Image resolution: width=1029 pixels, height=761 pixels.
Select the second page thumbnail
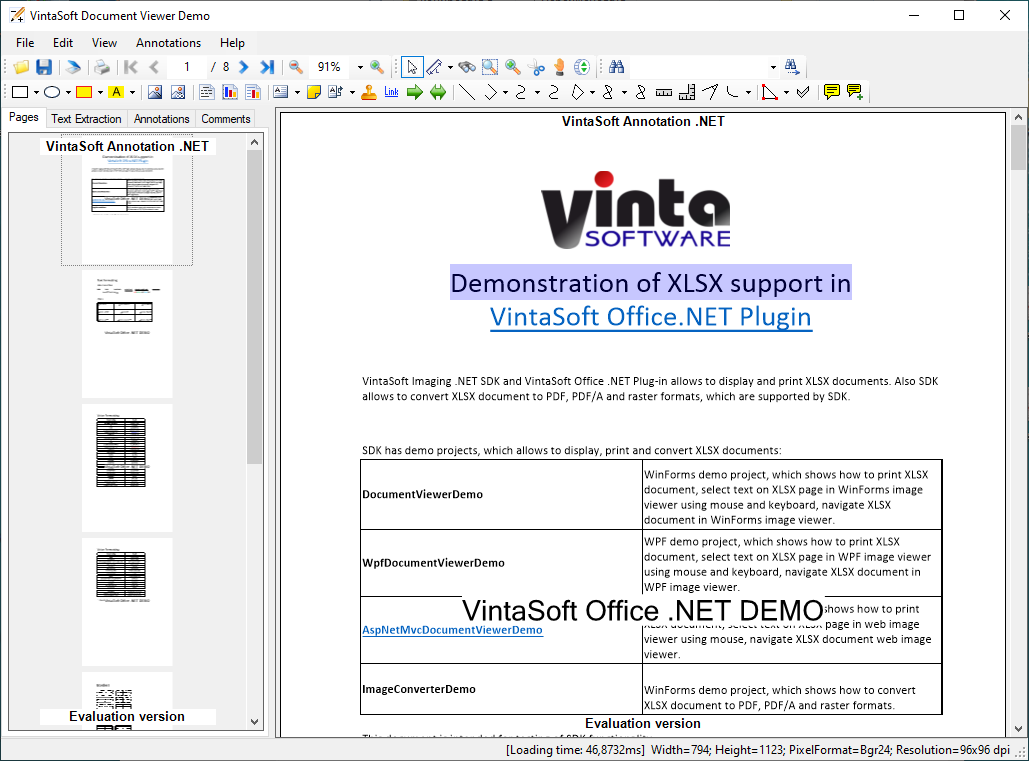pyautogui.click(x=127, y=334)
